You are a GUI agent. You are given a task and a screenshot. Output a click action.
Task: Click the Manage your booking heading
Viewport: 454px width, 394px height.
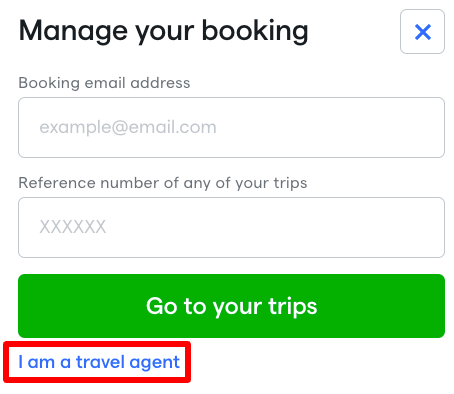click(x=163, y=31)
